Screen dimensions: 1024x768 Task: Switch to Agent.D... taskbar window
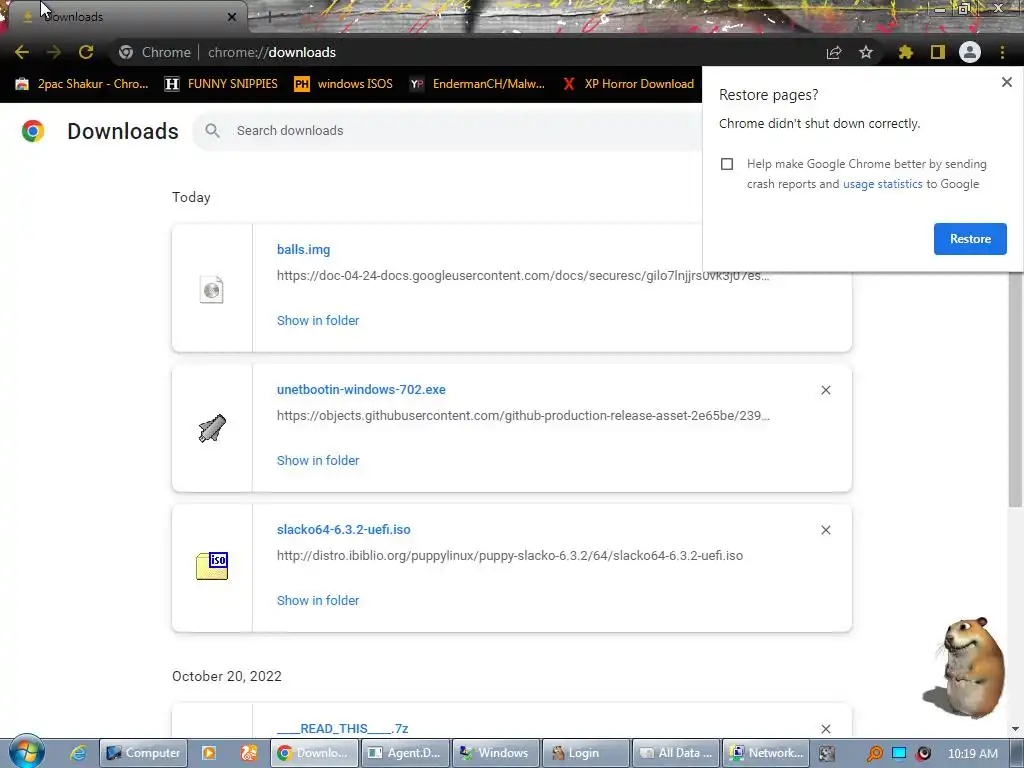406,753
